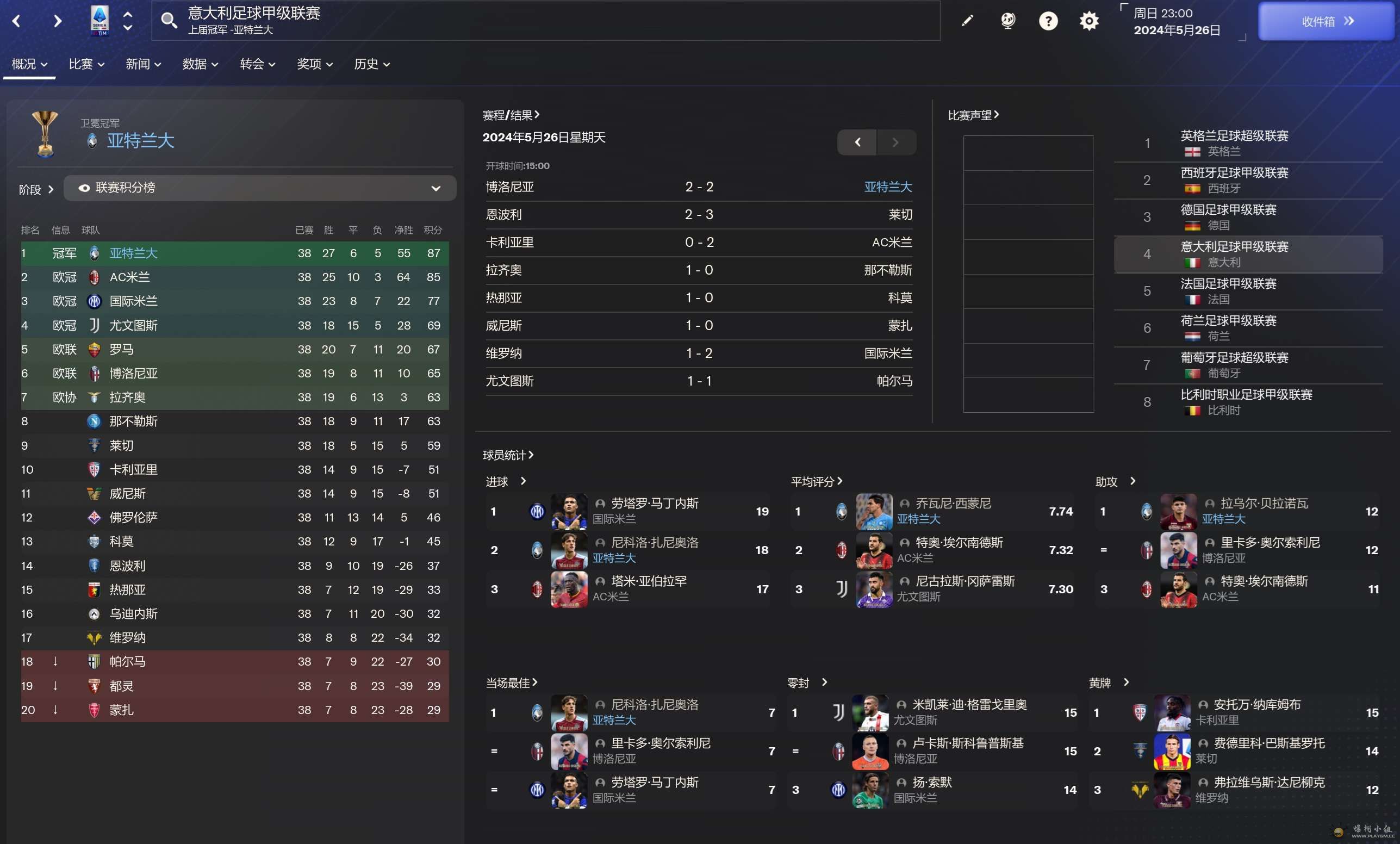1400x844 pixels.
Task: Open the 球员统计 player stats link
Action: [x=508, y=455]
